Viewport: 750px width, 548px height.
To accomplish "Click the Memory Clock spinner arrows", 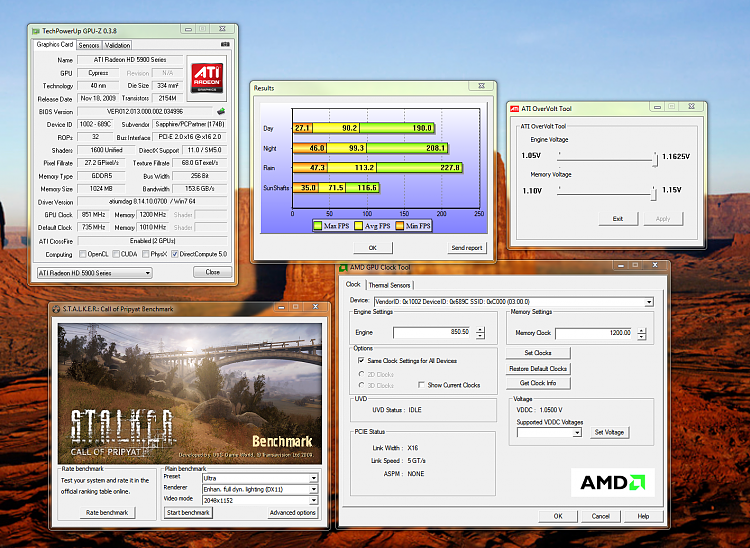I will [641, 334].
